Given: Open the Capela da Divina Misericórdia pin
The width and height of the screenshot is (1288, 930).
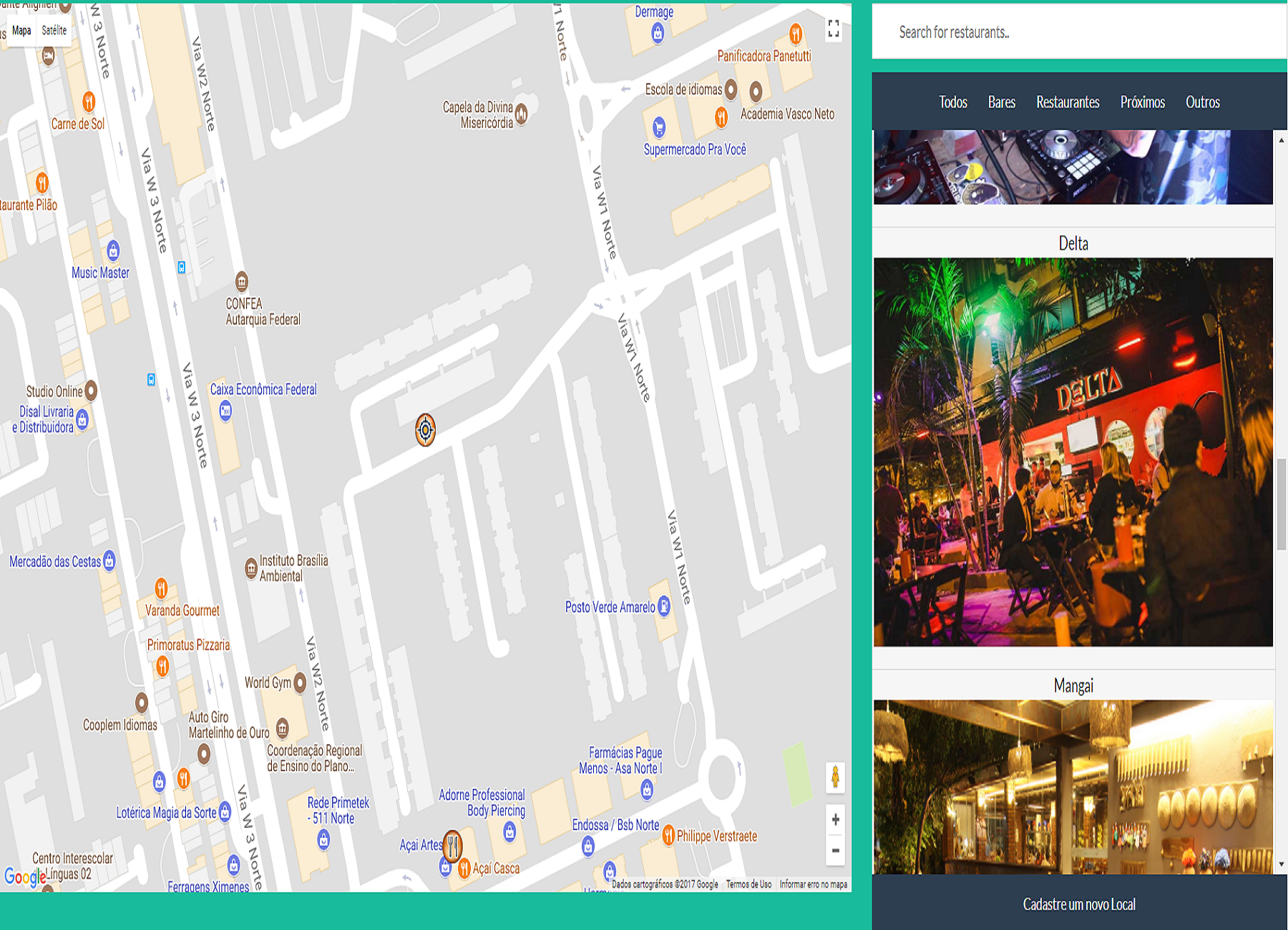Looking at the screenshot, I should (x=522, y=113).
